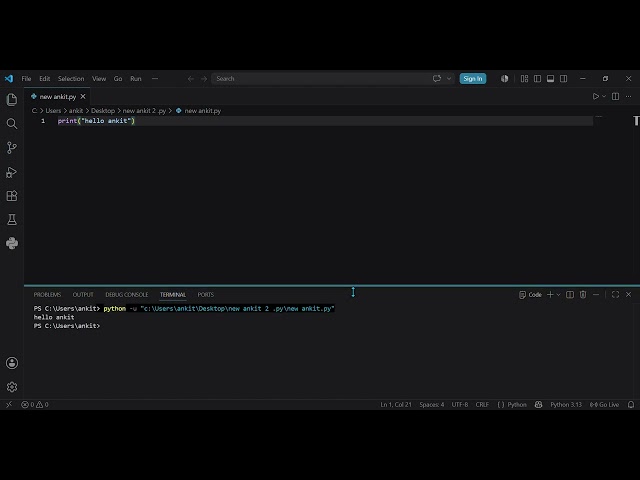Click Go Live in the status bar
Screen dimensions: 640x480
(x=604, y=404)
